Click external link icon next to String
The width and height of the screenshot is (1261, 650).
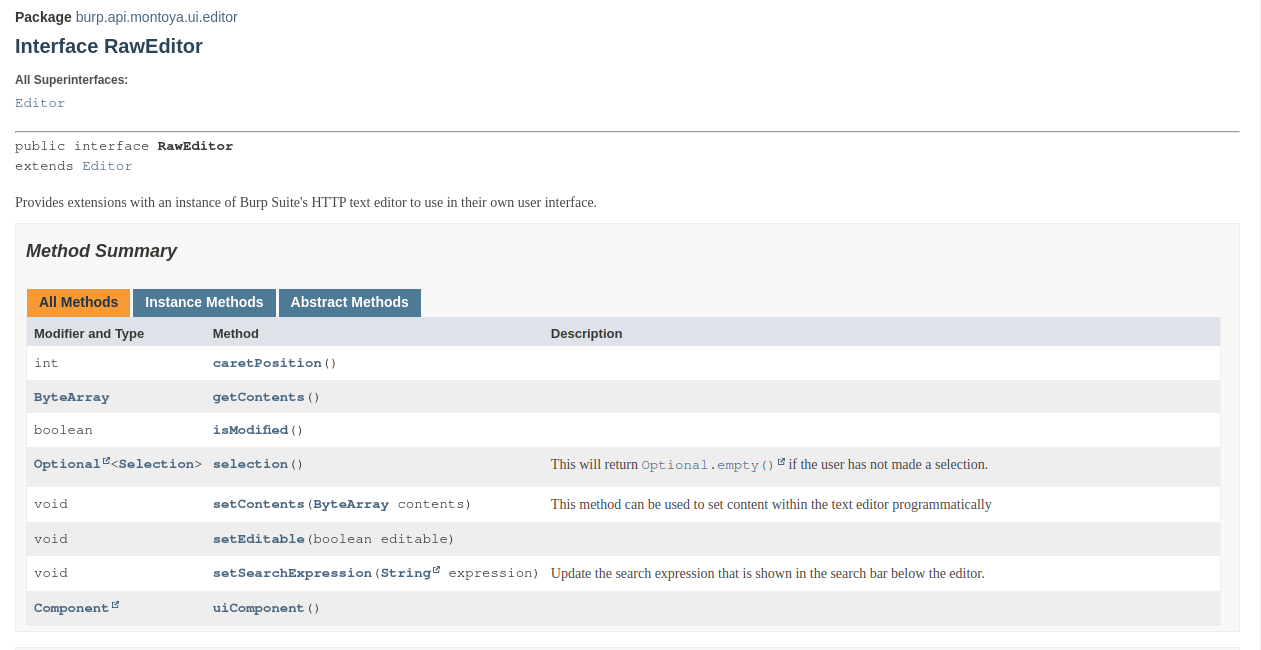tap(436, 570)
